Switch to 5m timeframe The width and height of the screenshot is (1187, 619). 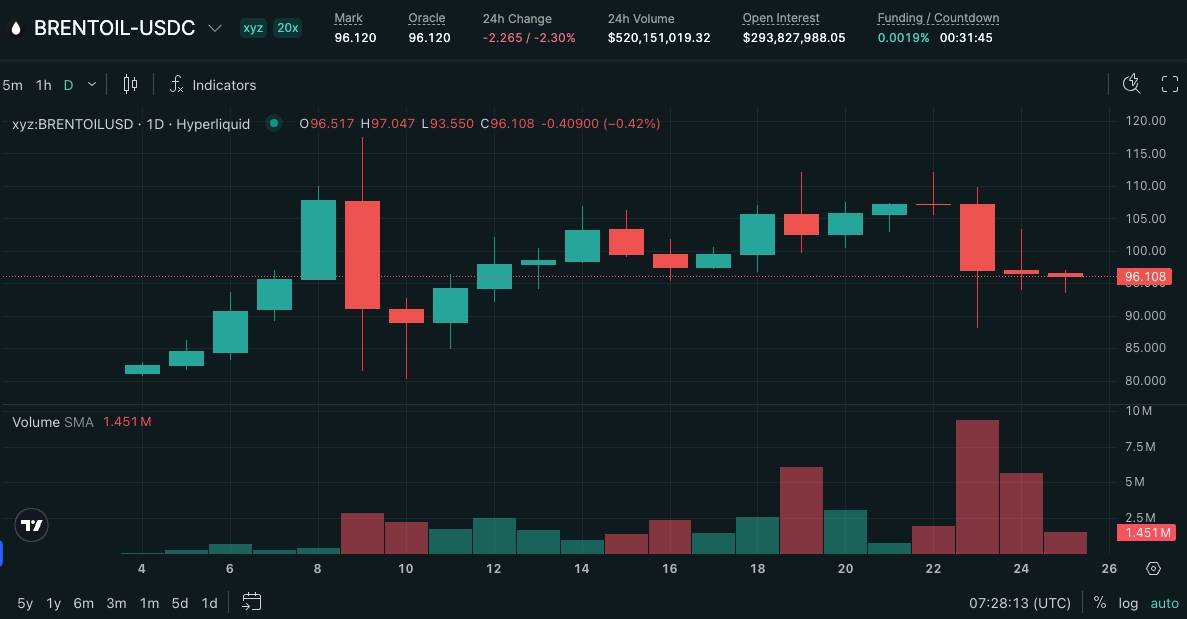12,85
